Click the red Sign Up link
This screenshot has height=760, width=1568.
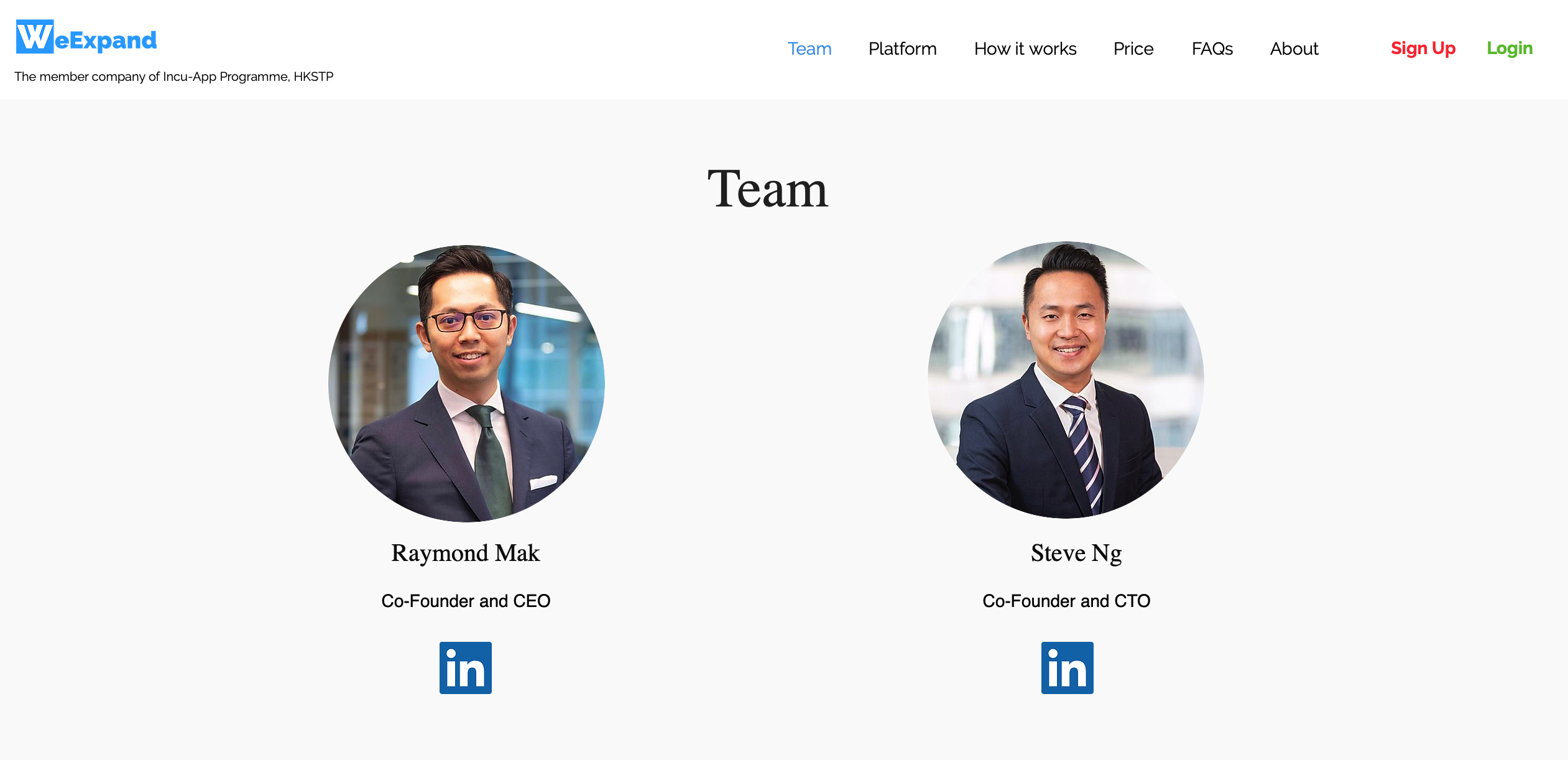tap(1423, 49)
